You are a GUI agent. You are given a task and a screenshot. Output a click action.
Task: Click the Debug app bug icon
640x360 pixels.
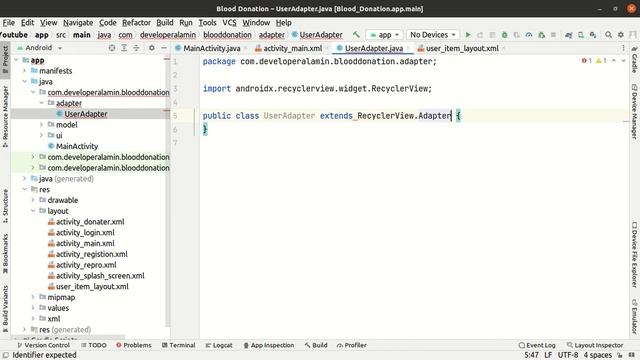(504, 35)
